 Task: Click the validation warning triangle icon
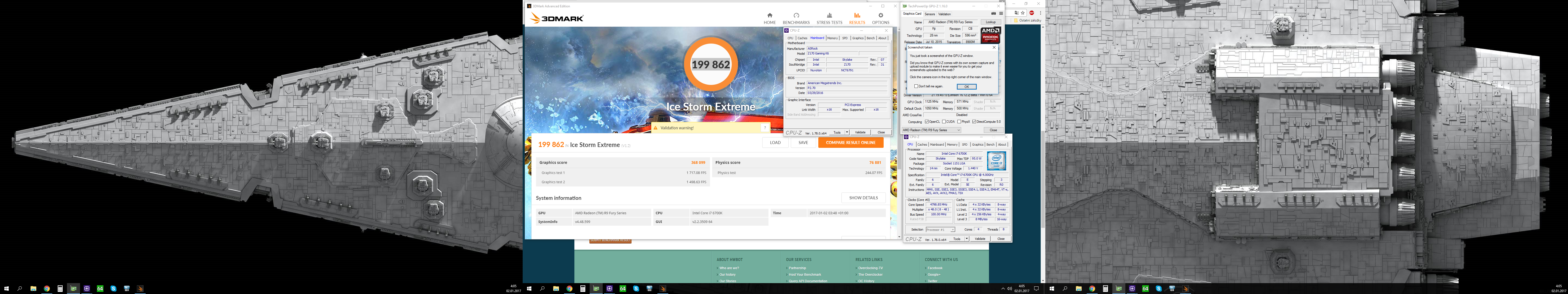[656, 128]
